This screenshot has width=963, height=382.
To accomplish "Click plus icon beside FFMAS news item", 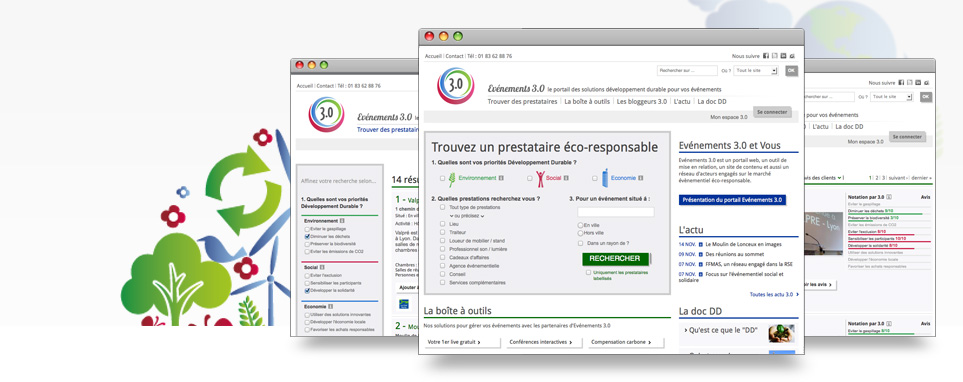I will [x=701, y=264].
